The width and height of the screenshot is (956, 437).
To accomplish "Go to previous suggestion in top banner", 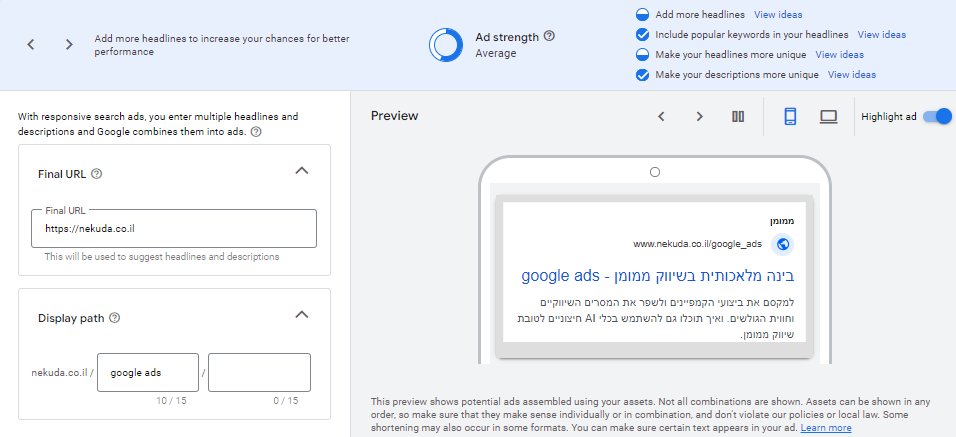I will (31, 45).
